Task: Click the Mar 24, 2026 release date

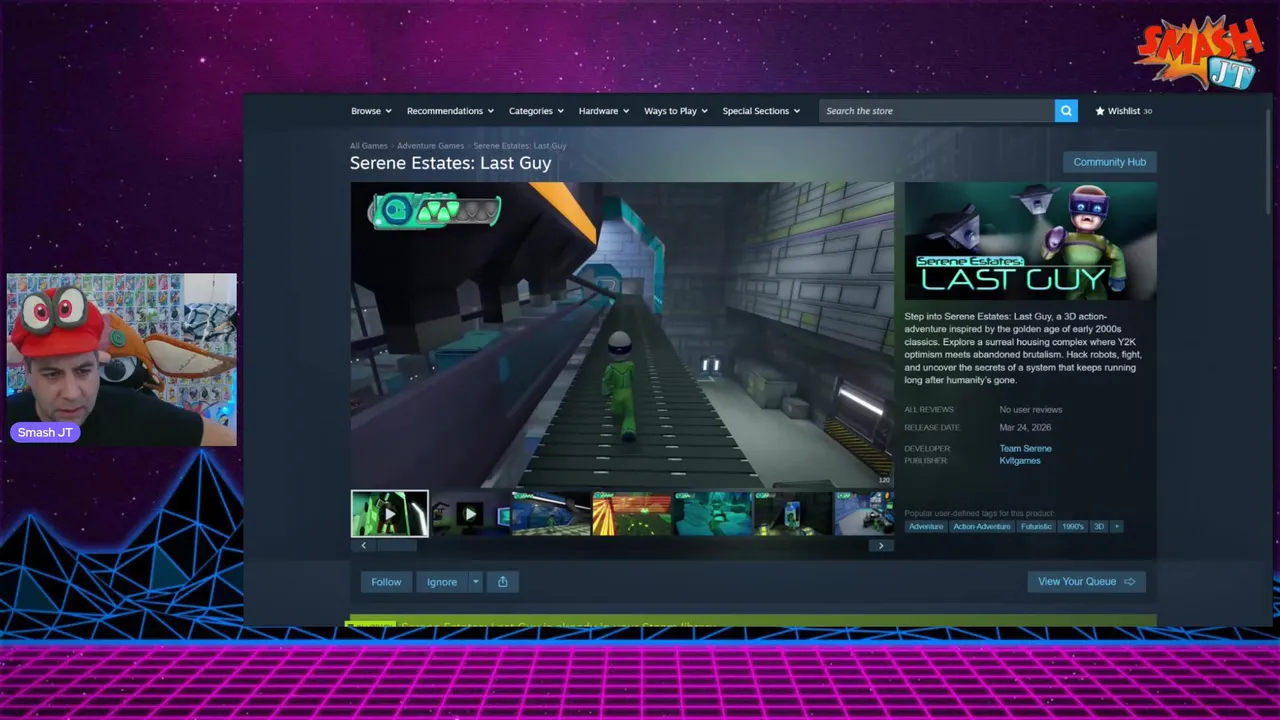Action: (1025, 428)
